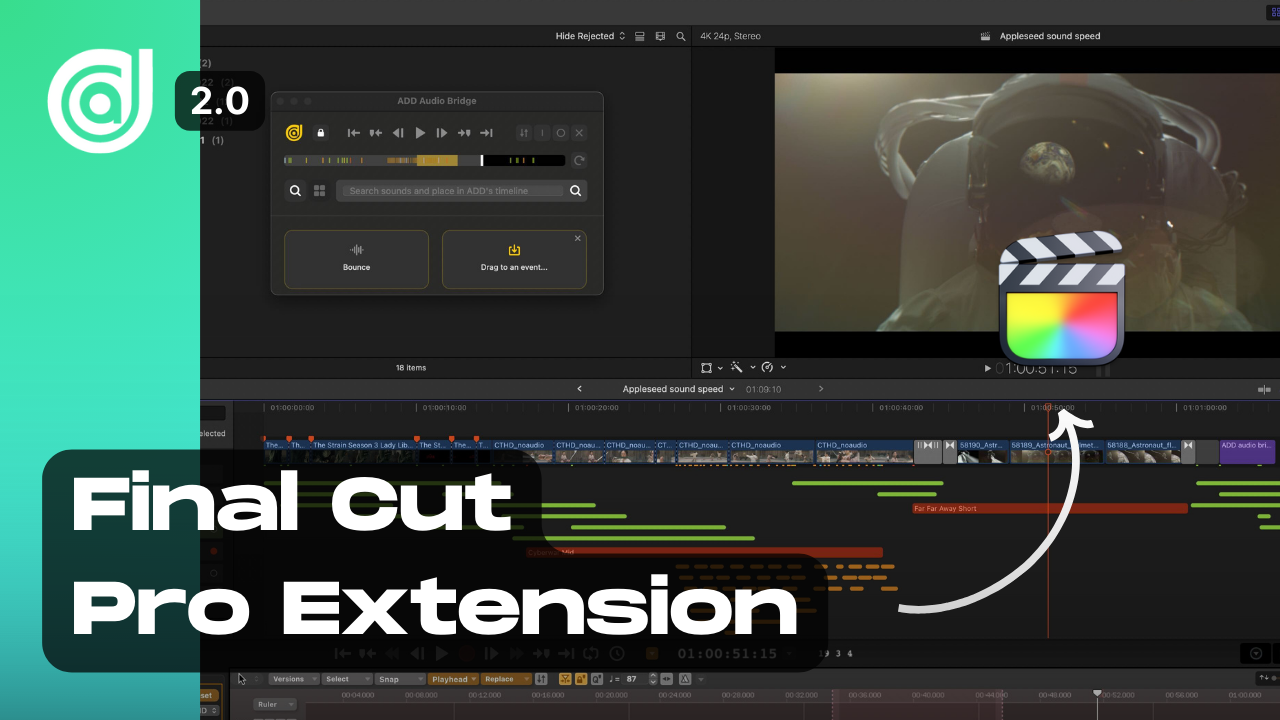Click the Audio Bridge overview timeline strip
Viewport: 1280px width, 720px height.
click(424, 160)
